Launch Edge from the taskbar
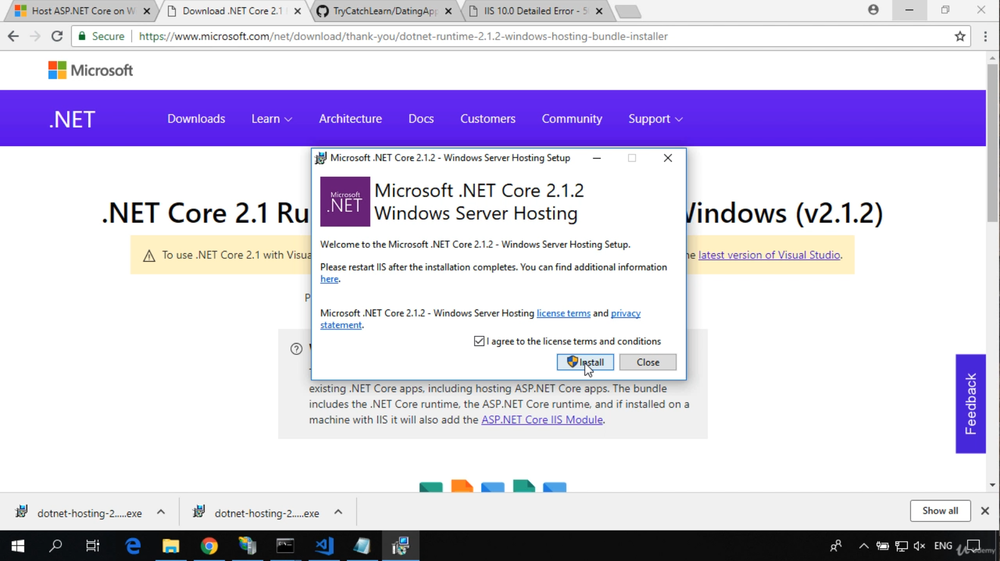This screenshot has width=1000, height=561. (x=133, y=546)
